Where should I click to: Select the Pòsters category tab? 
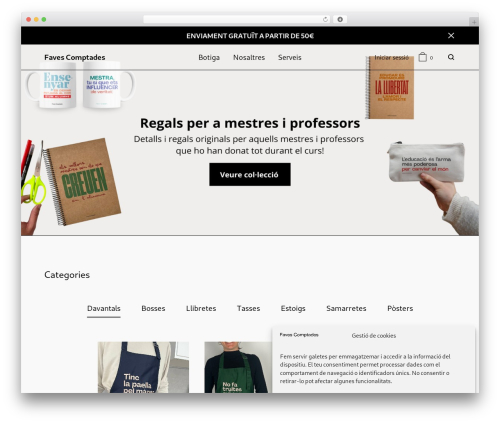(x=400, y=308)
